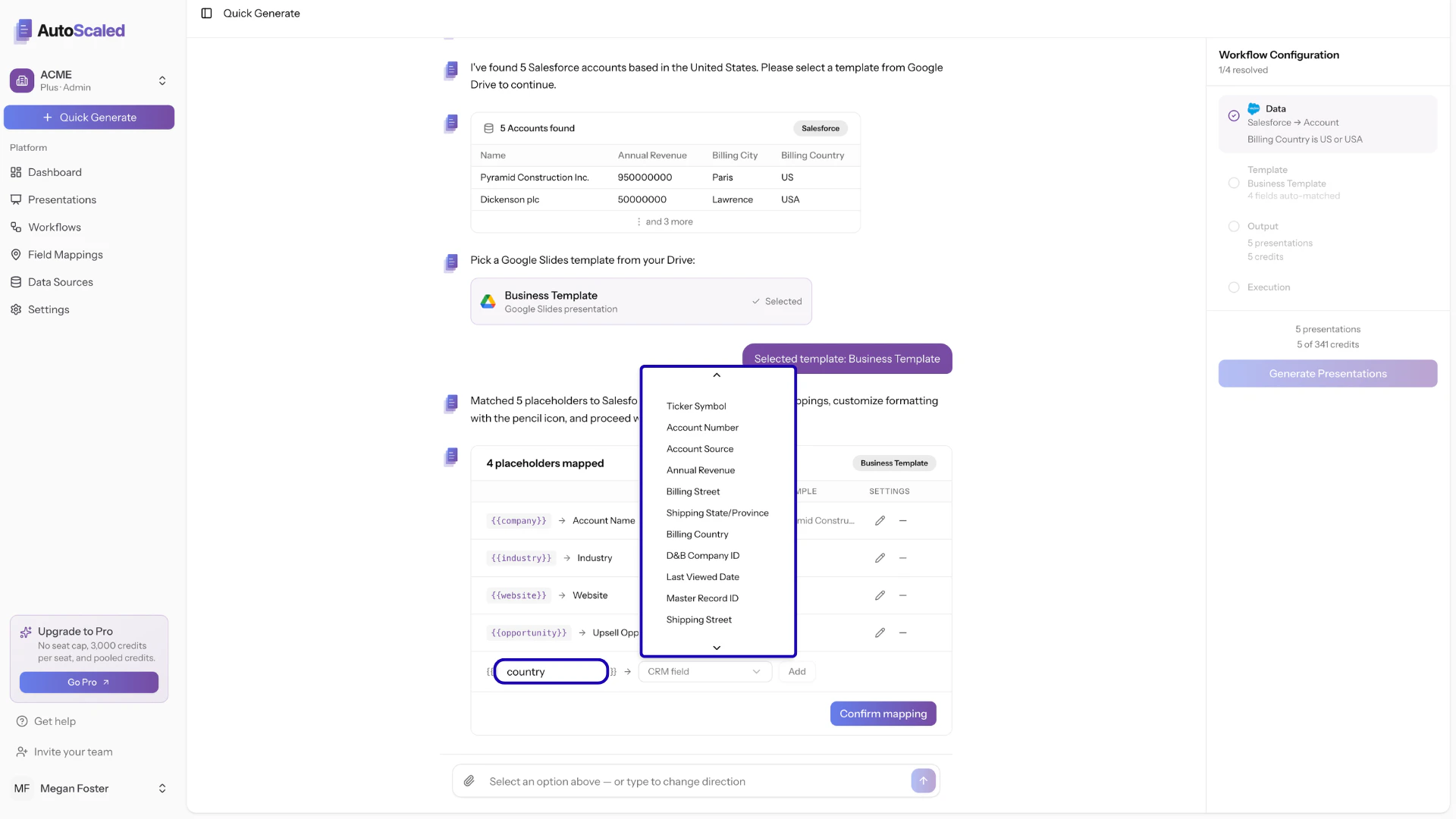Viewport: 1456px width, 819px height.
Task: Click the country placeholder input field
Action: 551,671
